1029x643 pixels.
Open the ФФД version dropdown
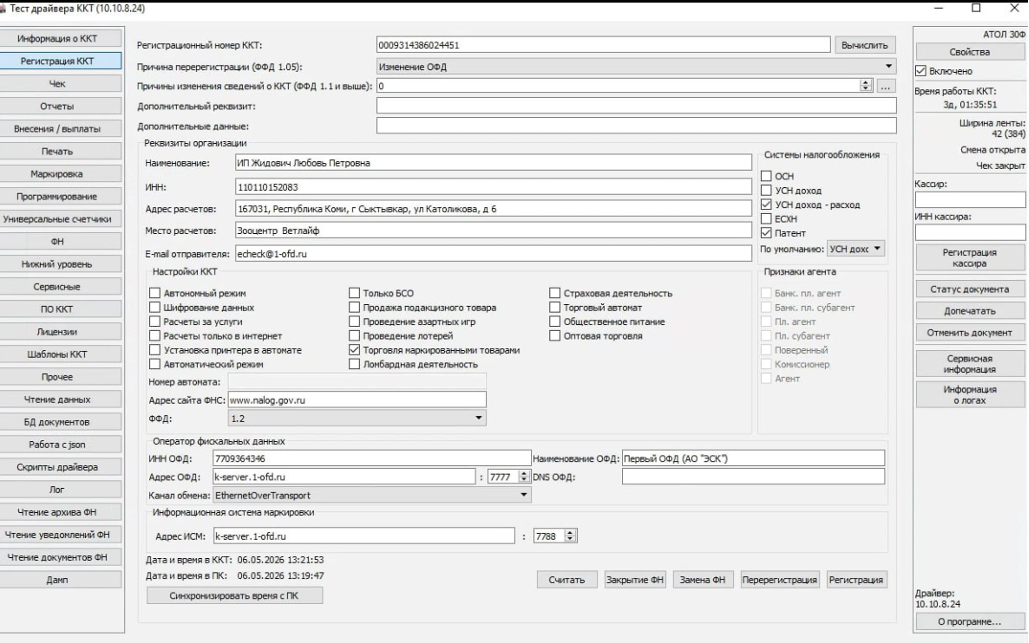[357, 418]
